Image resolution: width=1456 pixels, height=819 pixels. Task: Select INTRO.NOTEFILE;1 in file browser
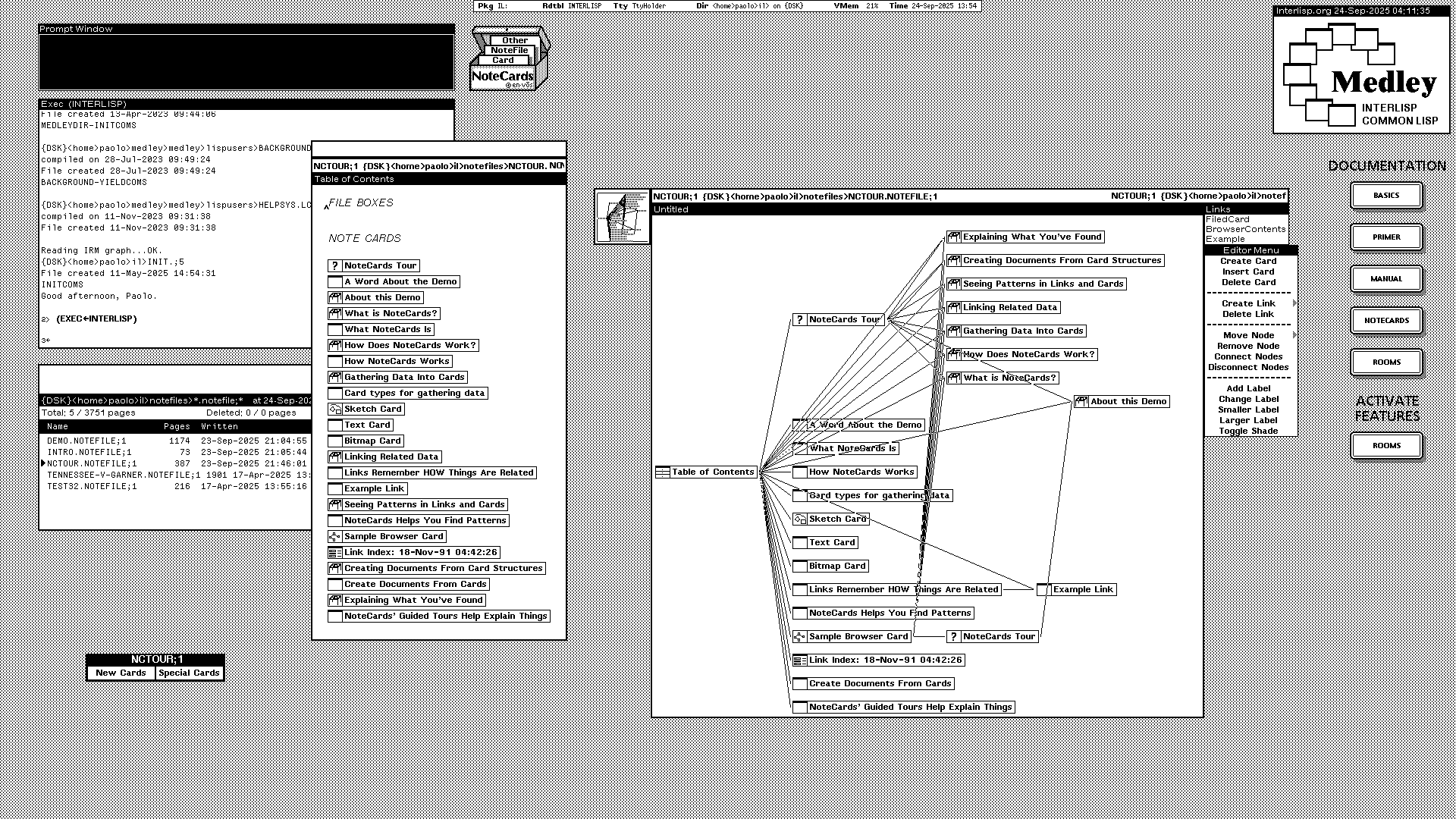tap(176, 452)
